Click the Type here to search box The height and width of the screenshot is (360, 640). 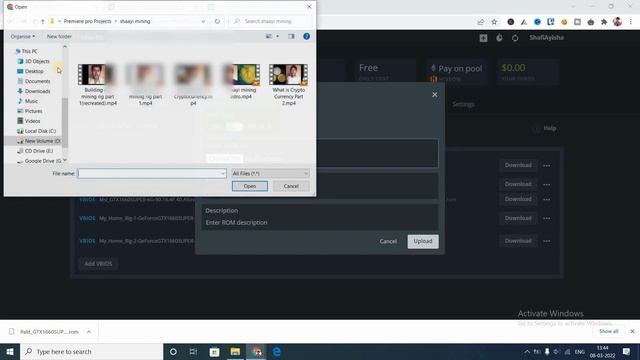point(91,351)
